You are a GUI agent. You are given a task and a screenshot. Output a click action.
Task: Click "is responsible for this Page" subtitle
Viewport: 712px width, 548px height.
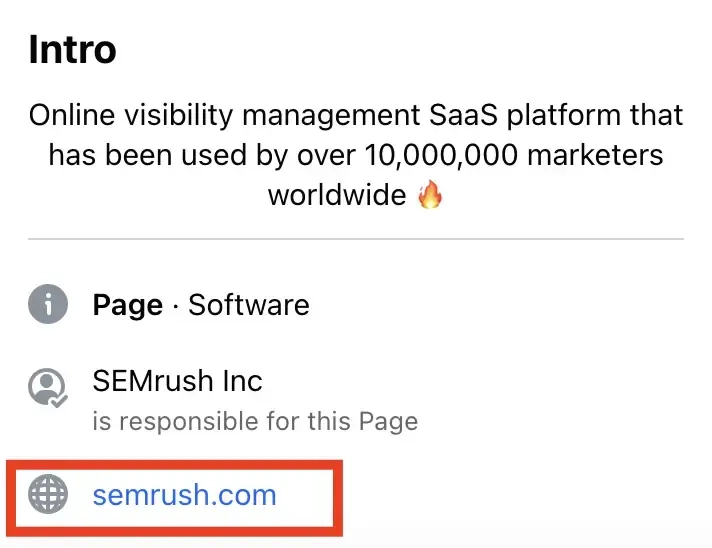click(x=255, y=421)
